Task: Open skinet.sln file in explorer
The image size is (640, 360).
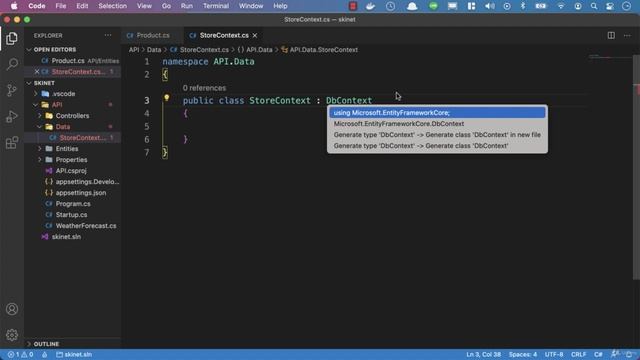Action: click(x=66, y=237)
